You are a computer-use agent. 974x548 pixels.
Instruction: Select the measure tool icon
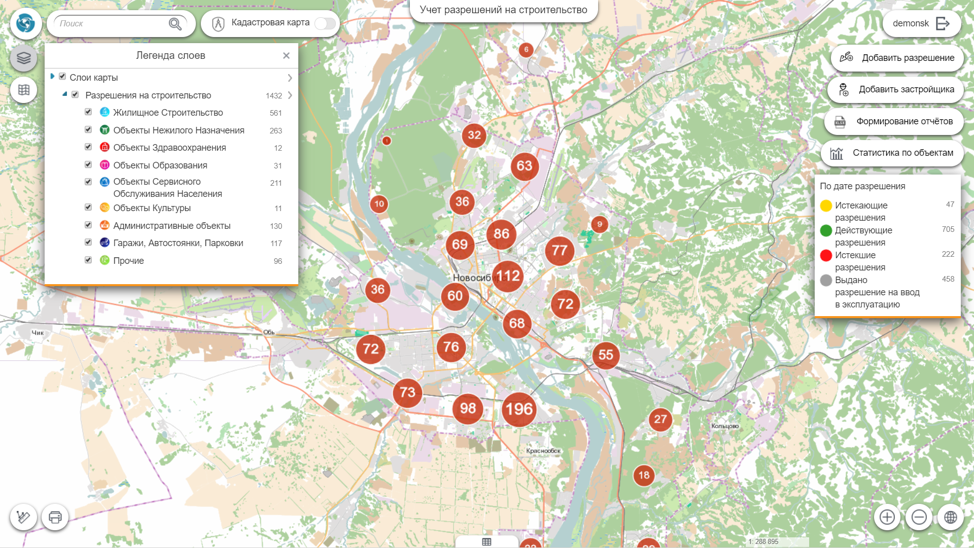pyautogui.click(x=24, y=517)
